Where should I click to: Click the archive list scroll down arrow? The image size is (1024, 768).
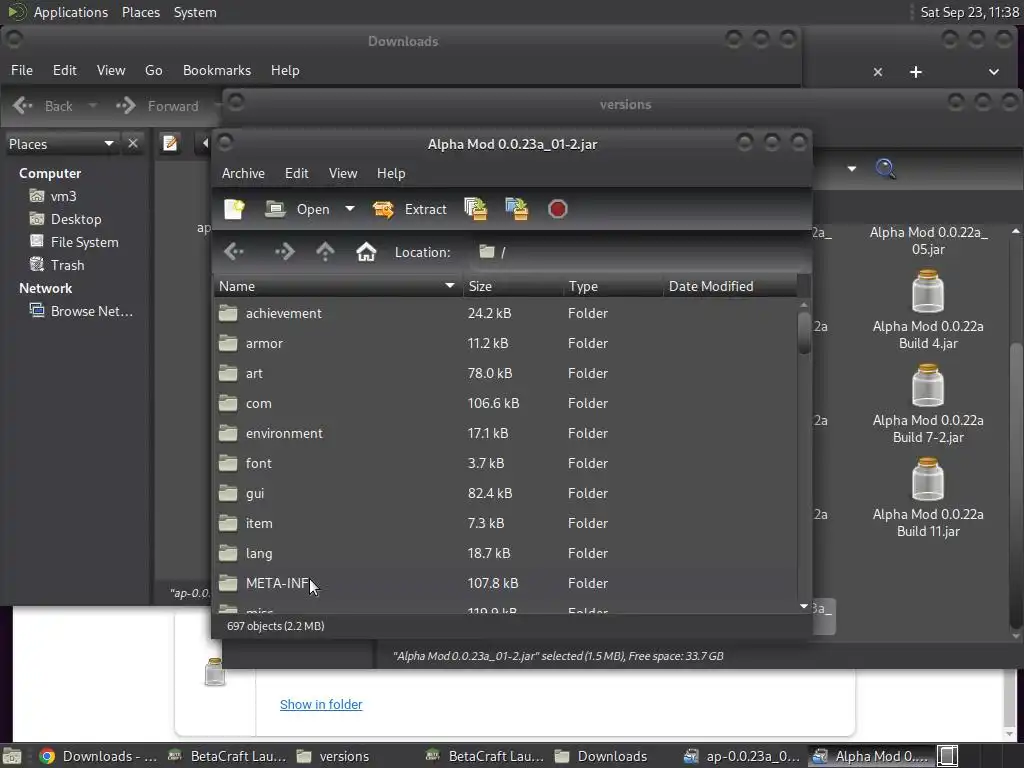coord(804,607)
